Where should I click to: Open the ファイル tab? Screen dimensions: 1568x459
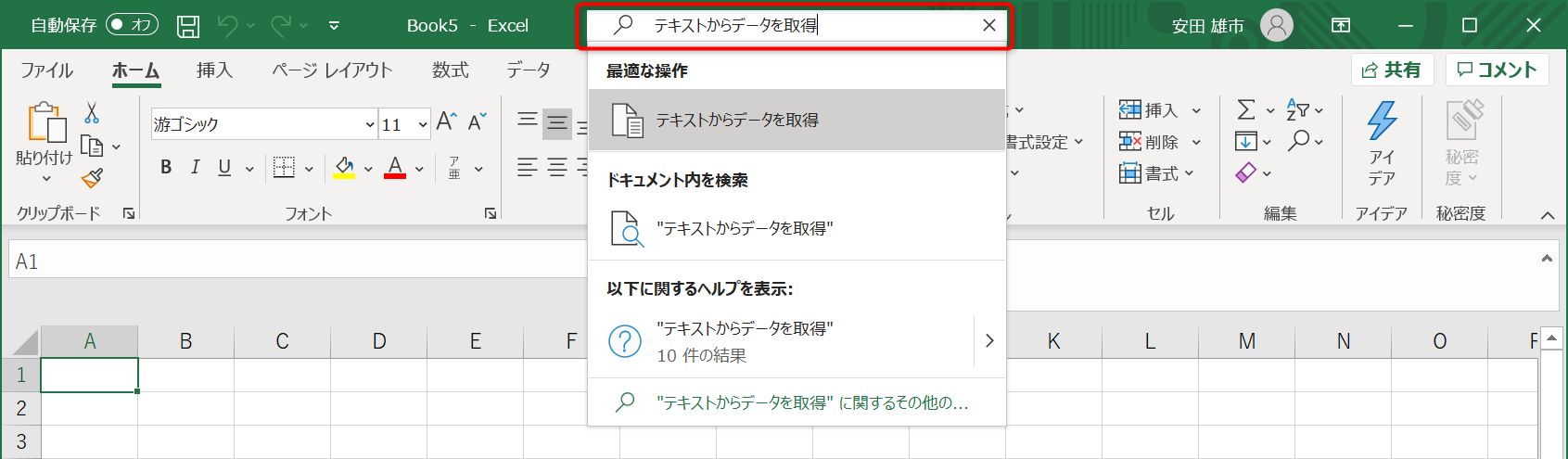click(x=47, y=70)
